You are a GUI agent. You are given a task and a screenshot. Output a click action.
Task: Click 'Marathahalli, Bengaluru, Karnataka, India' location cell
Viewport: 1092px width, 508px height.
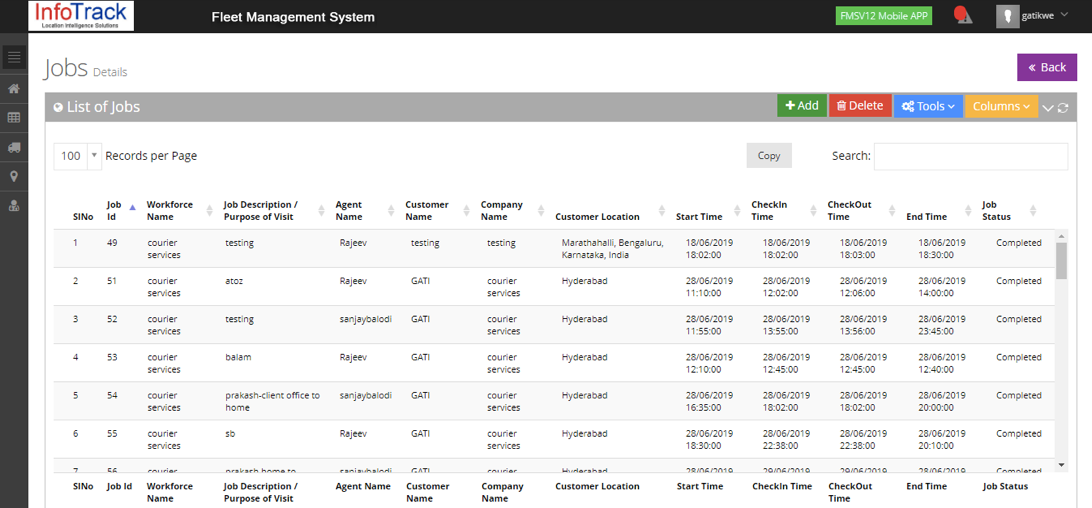point(612,249)
